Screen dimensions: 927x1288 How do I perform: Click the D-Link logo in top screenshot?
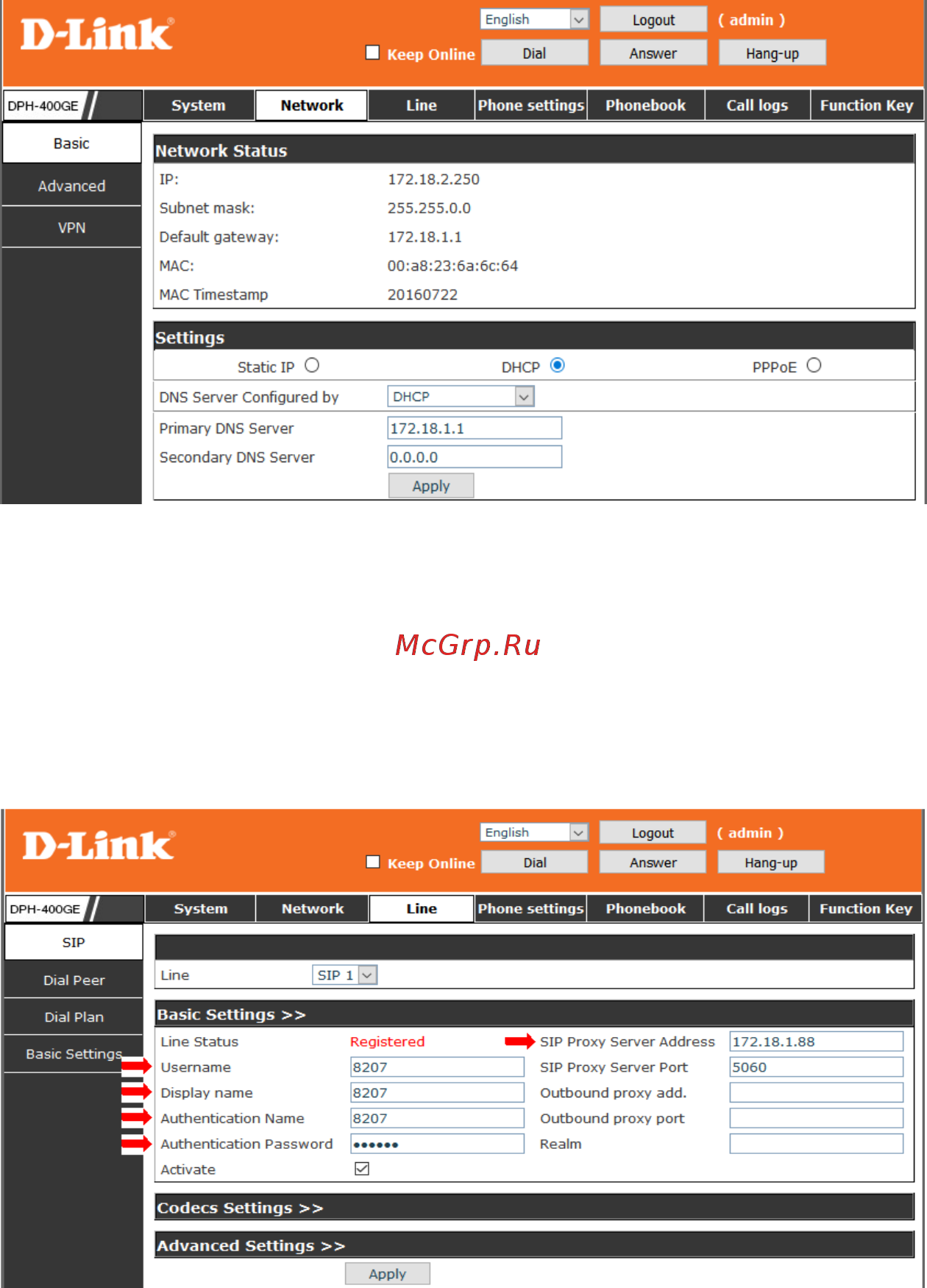pyautogui.click(x=97, y=35)
